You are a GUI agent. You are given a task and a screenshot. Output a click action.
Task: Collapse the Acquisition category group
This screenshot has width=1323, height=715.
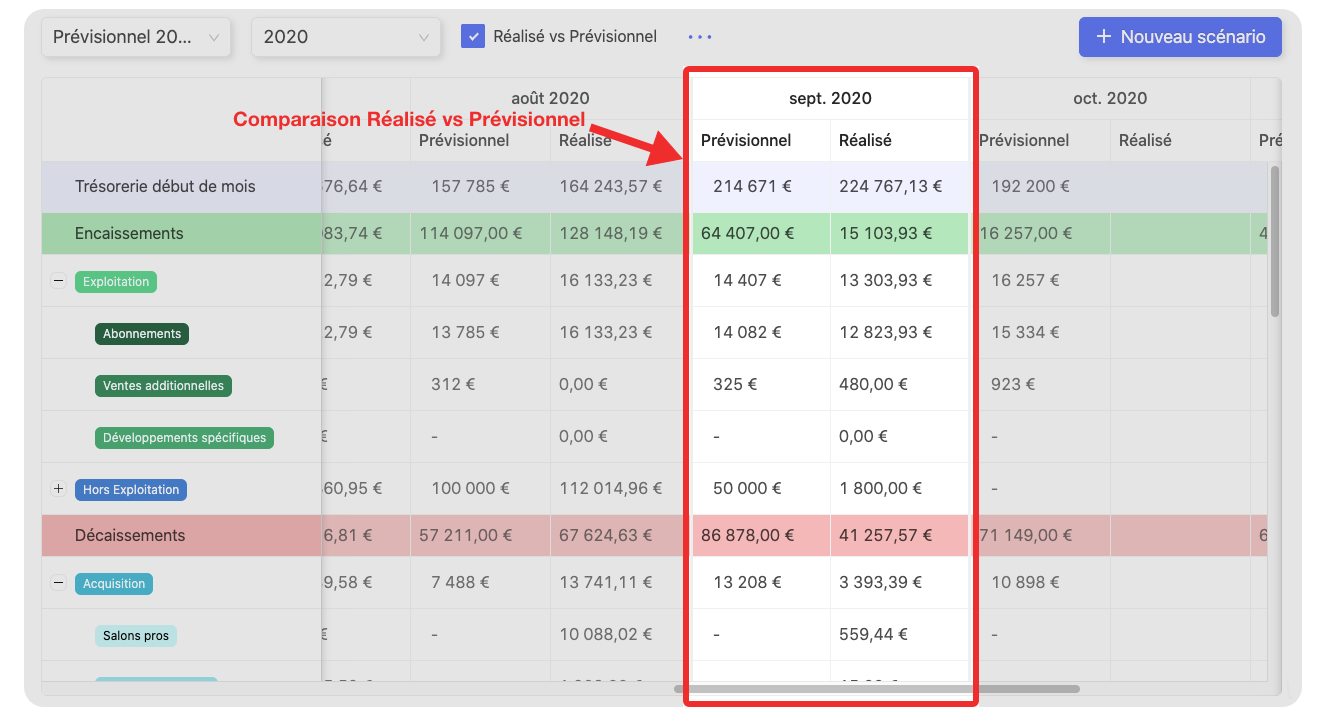point(58,584)
